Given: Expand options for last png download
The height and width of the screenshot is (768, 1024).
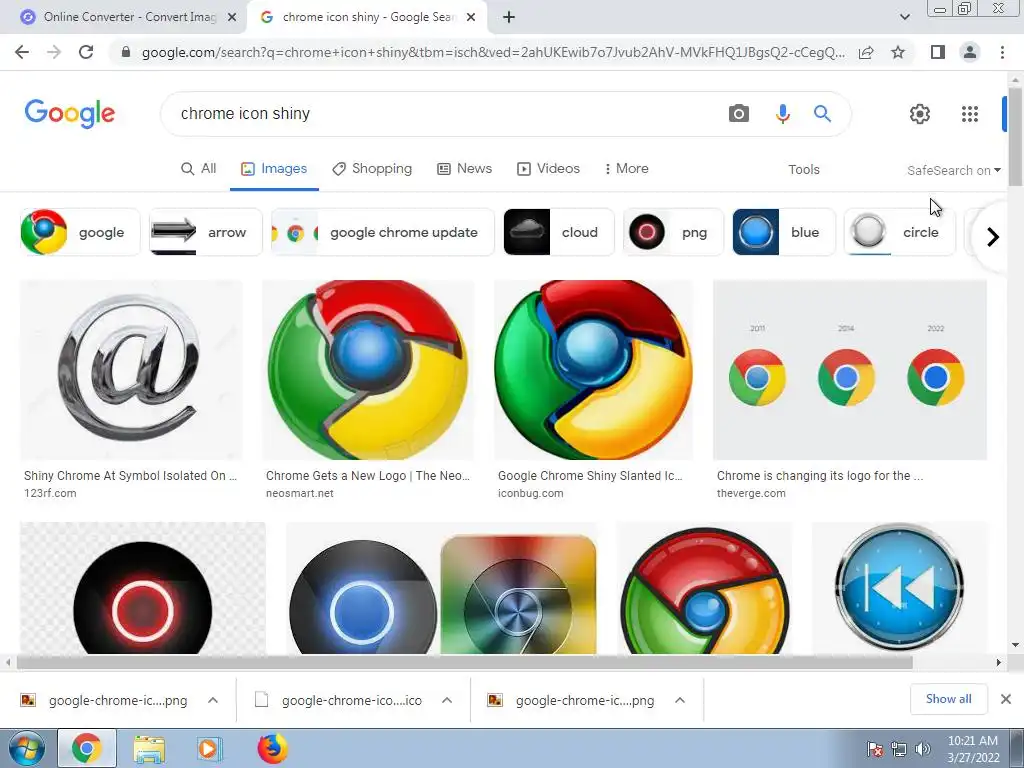Looking at the screenshot, I should coord(680,700).
